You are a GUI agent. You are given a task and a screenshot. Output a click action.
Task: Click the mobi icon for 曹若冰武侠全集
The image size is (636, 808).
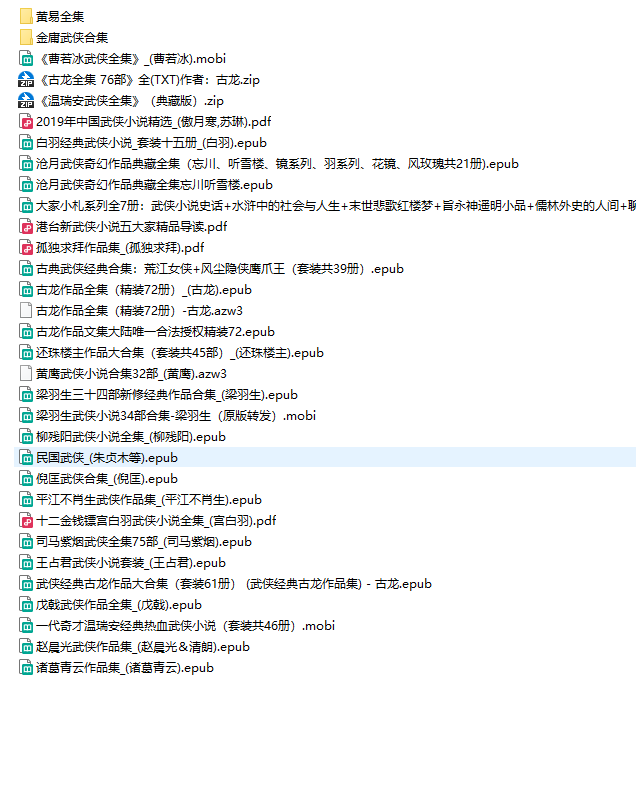point(26,58)
